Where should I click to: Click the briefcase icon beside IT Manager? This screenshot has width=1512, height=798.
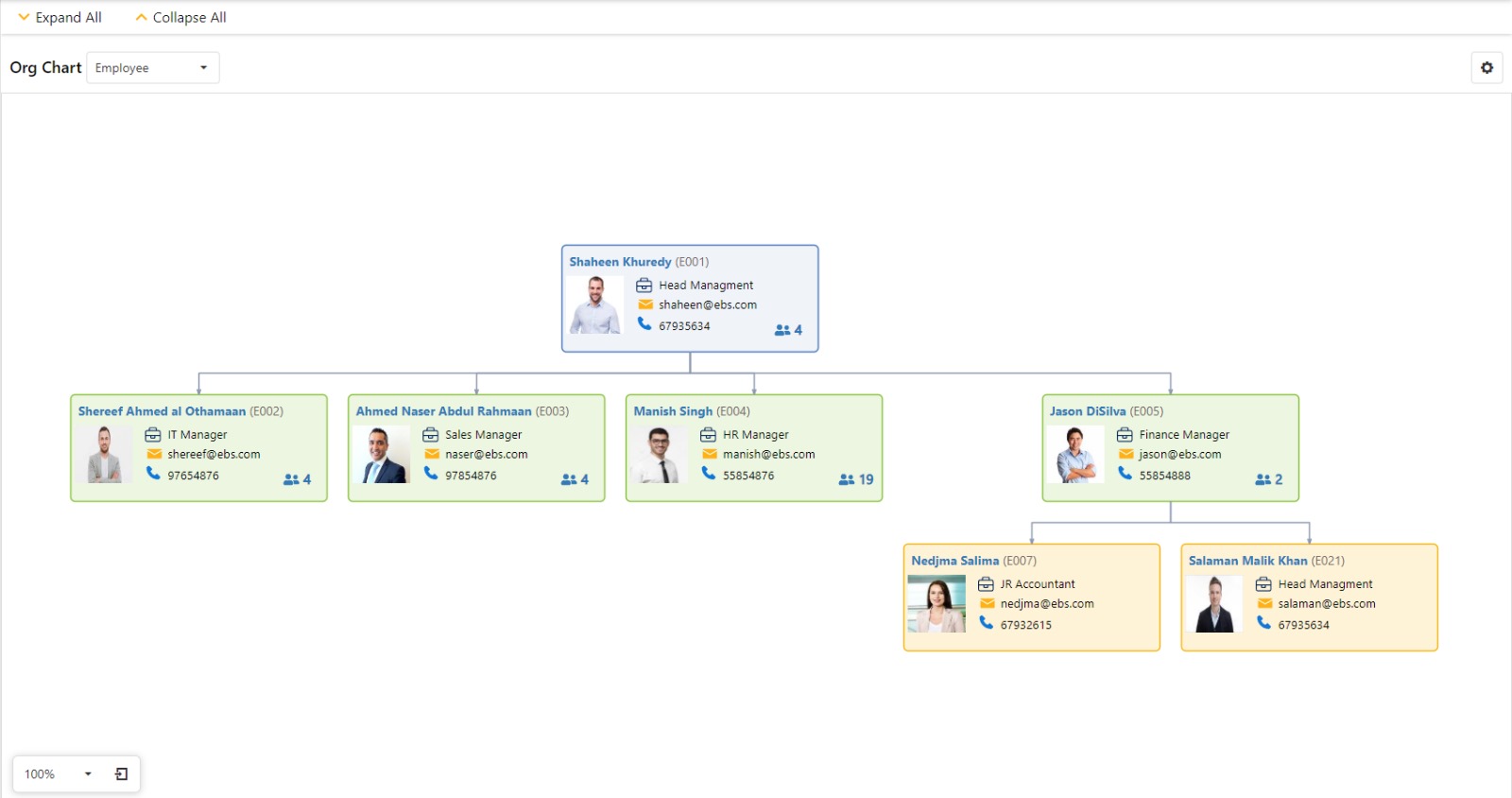click(x=153, y=435)
